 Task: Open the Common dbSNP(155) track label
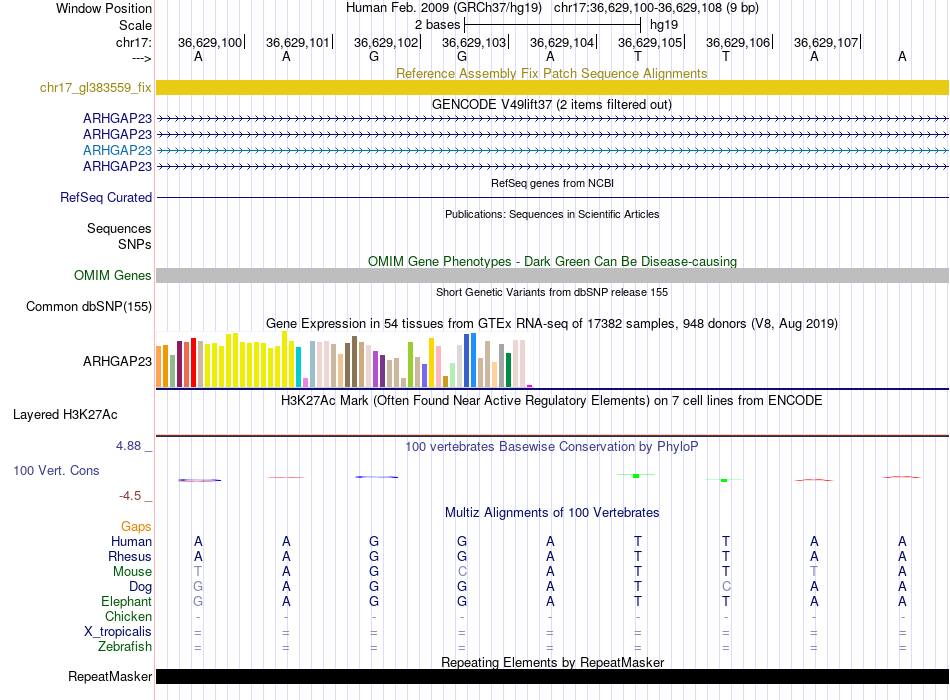(x=89, y=307)
